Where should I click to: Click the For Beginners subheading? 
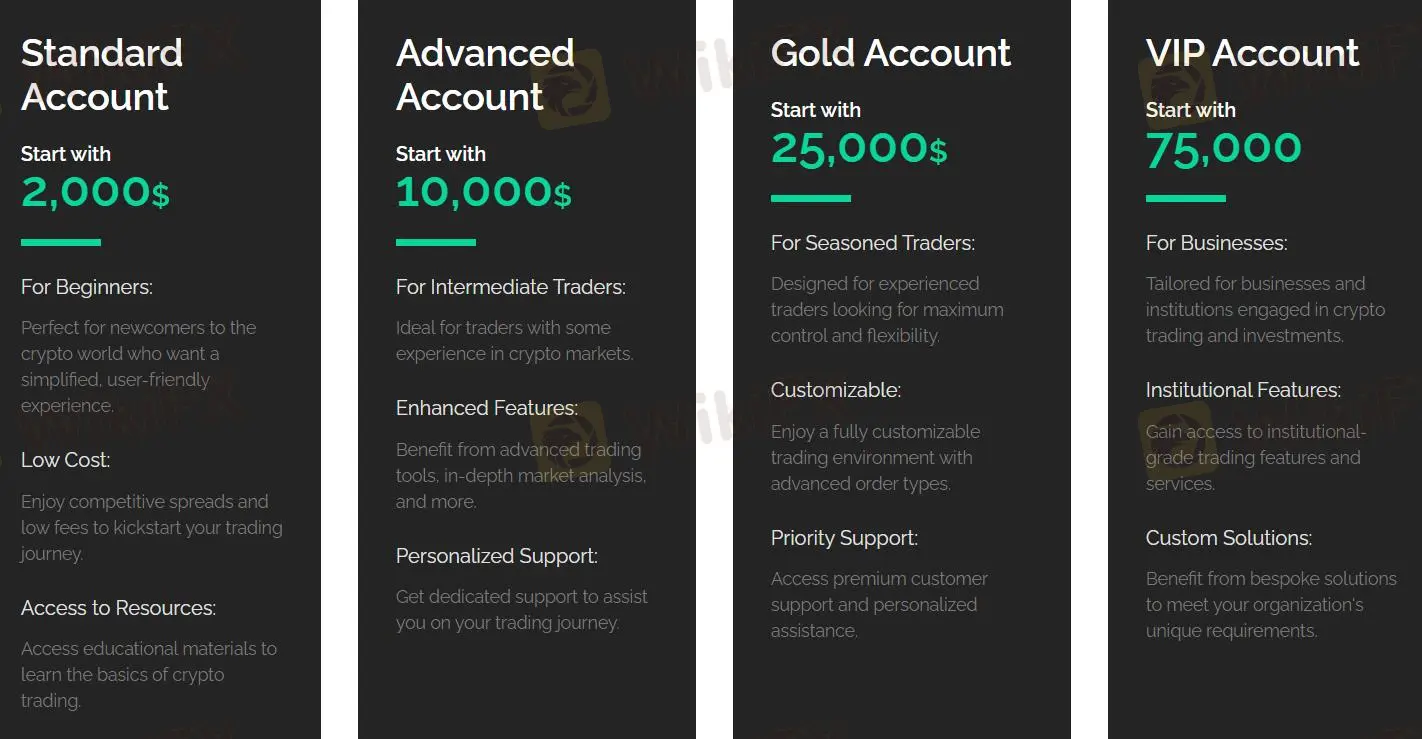[87, 288]
